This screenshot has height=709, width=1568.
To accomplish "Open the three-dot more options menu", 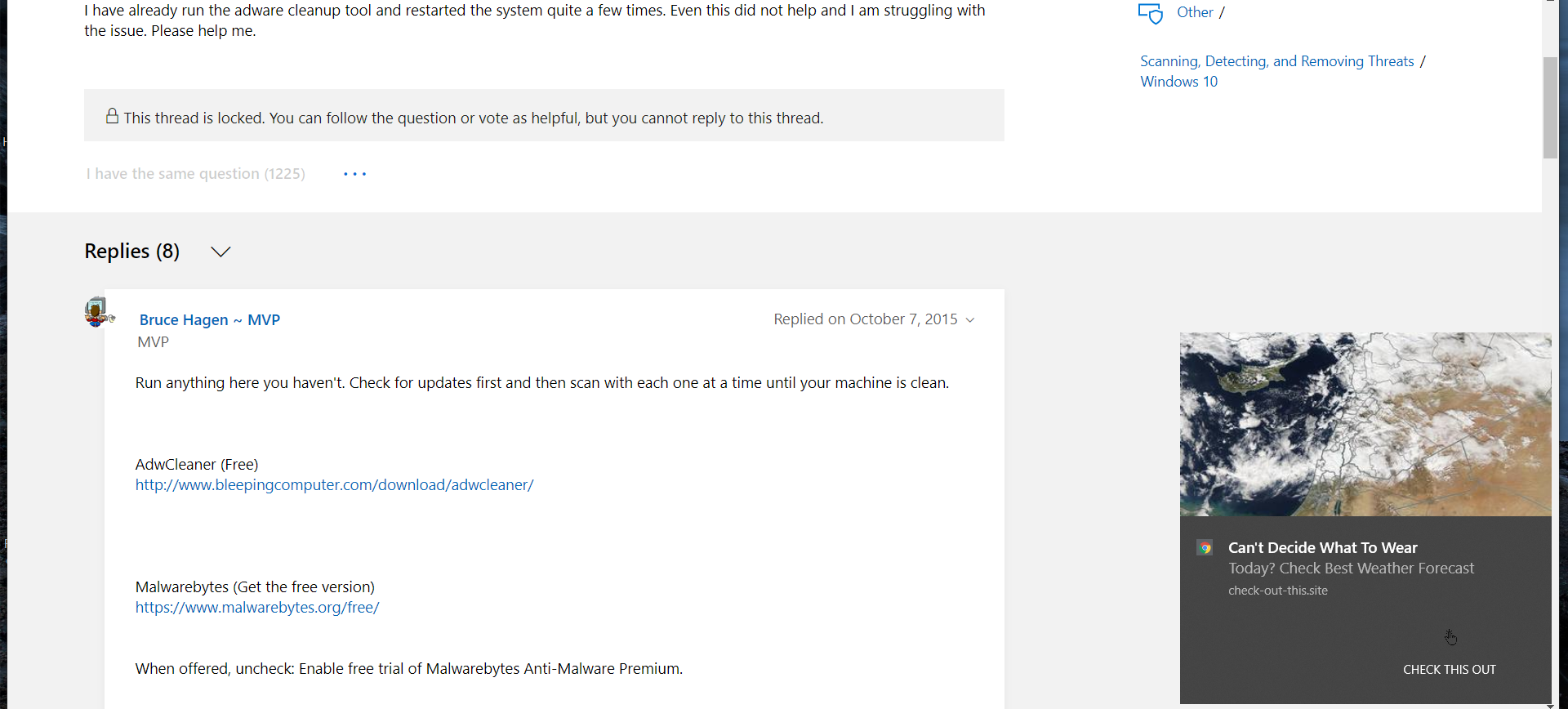I will [x=354, y=174].
